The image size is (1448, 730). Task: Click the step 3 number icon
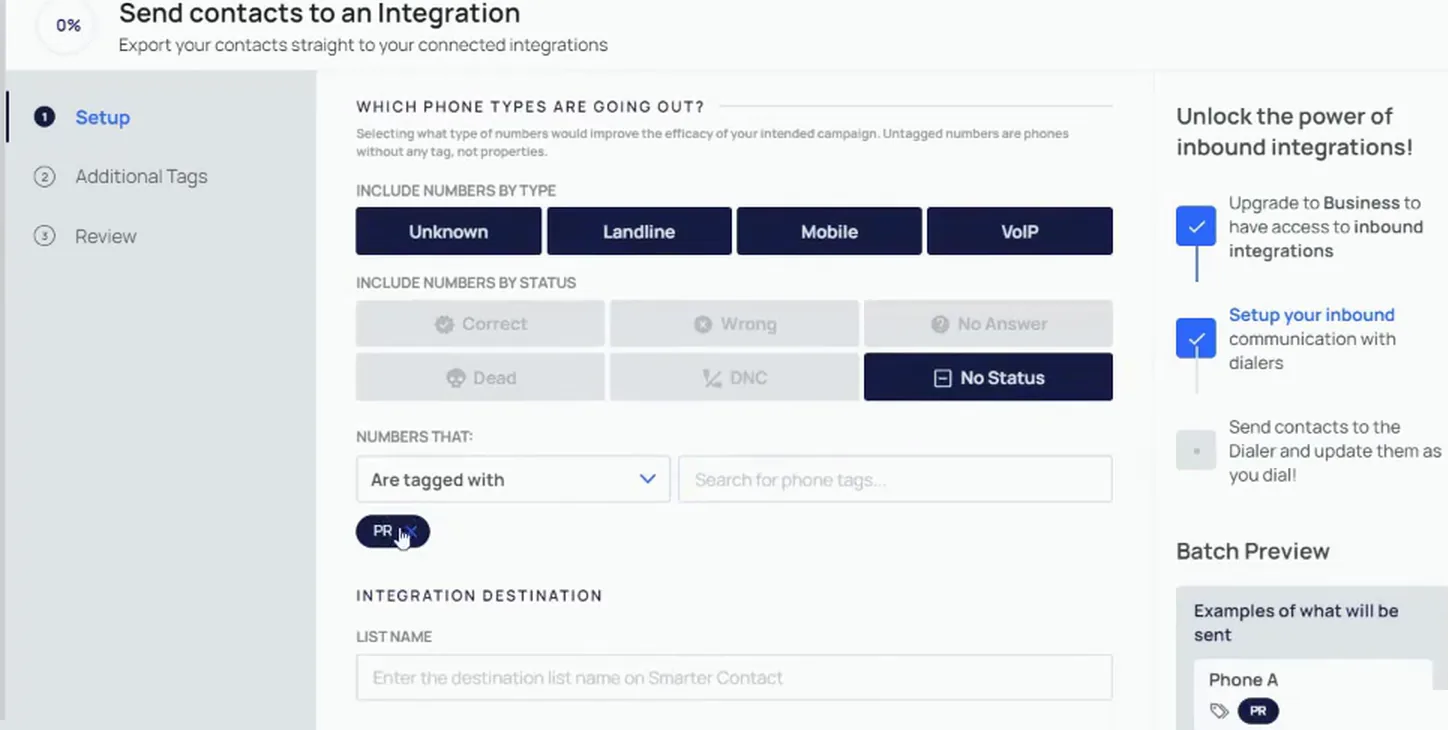pos(44,237)
